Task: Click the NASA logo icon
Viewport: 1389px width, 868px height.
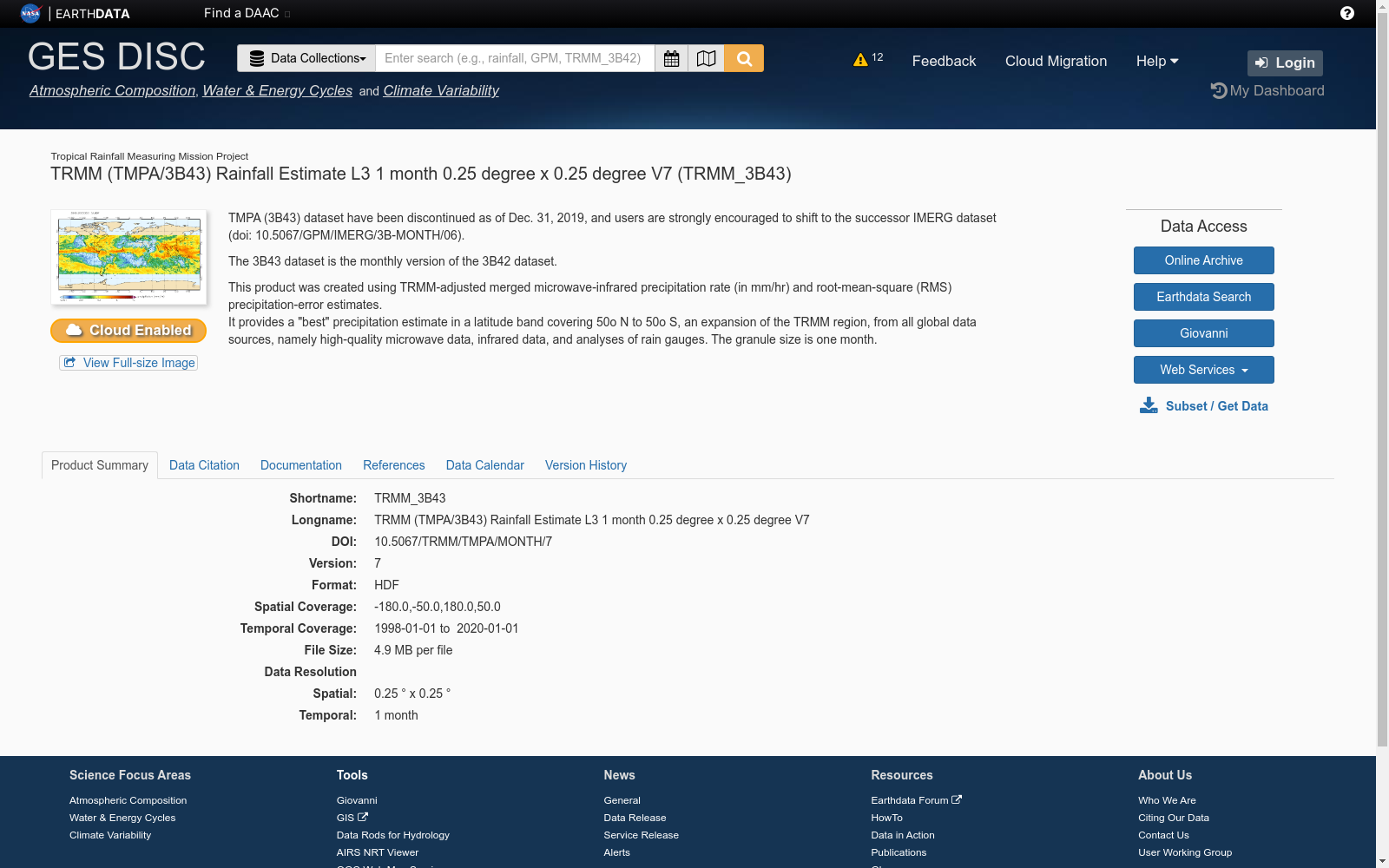Action: click(x=30, y=13)
